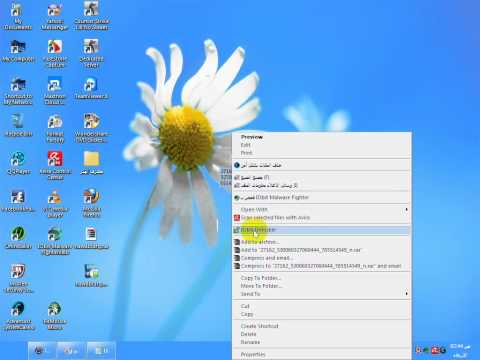Viewport: 480px width, 360px height.
Task: Select the Wondershare DVD Slideshow shortcut
Action: pyautogui.click(x=91, y=128)
